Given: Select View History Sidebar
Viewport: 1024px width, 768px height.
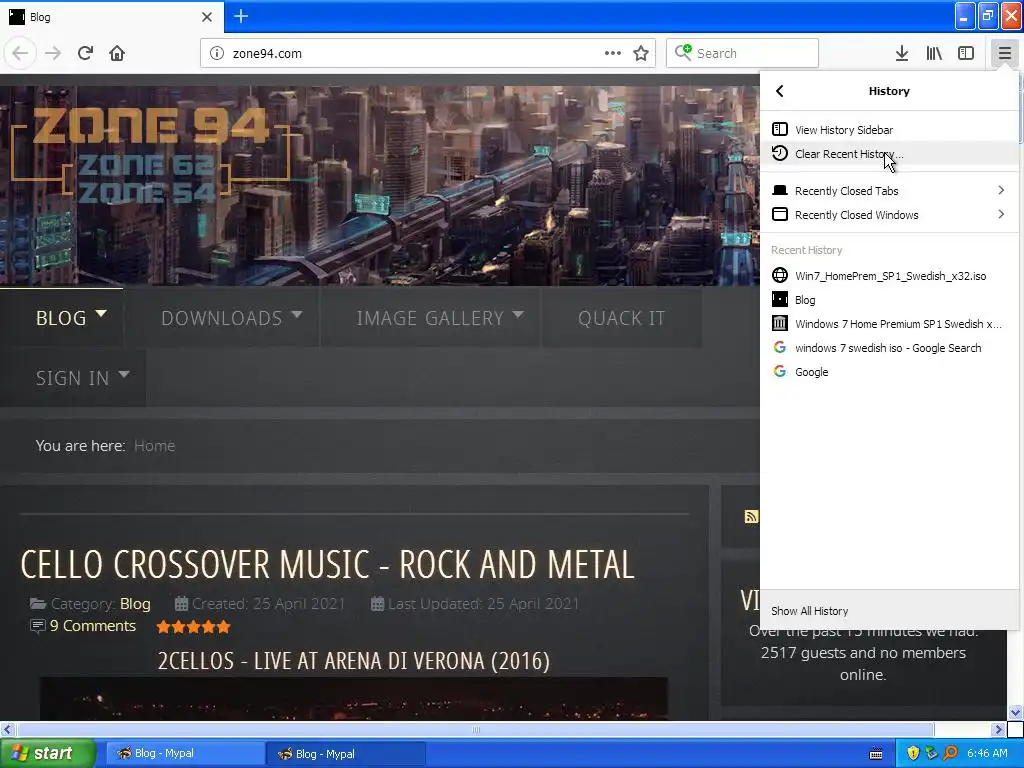Looking at the screenshot, I should pyautogui.click(x=889, y=129).
